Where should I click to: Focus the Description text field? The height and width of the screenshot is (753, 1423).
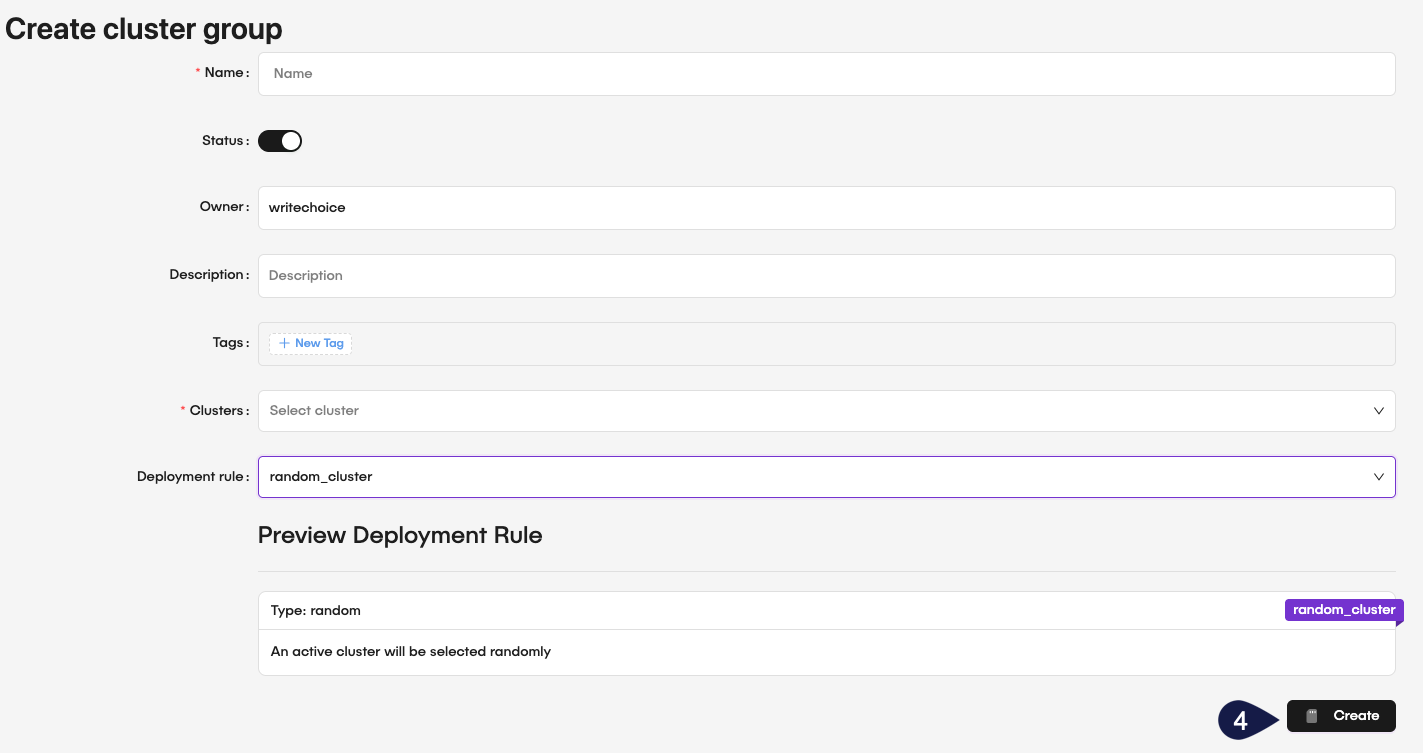point(826,276)
